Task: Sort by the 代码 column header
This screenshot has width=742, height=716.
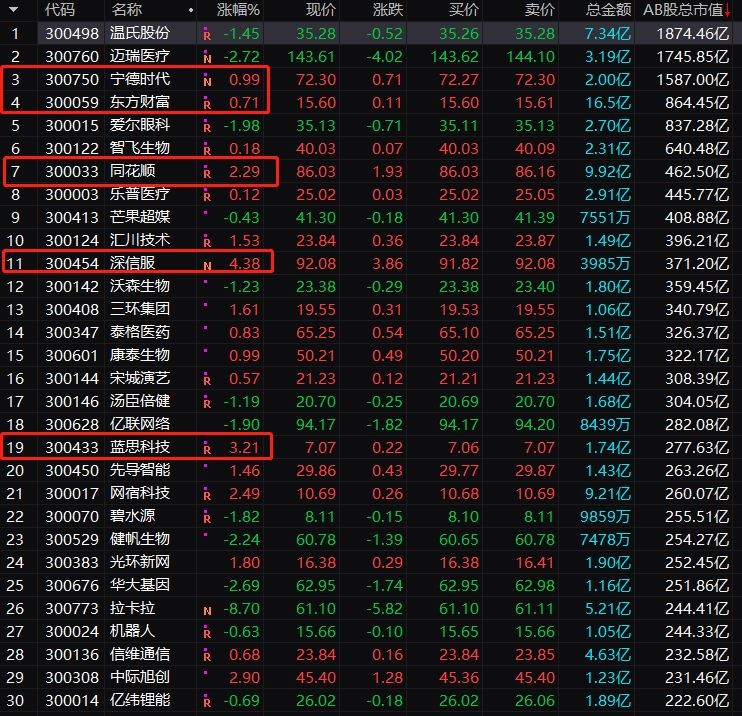Action: pyautogui.click(x=59, y=9)
